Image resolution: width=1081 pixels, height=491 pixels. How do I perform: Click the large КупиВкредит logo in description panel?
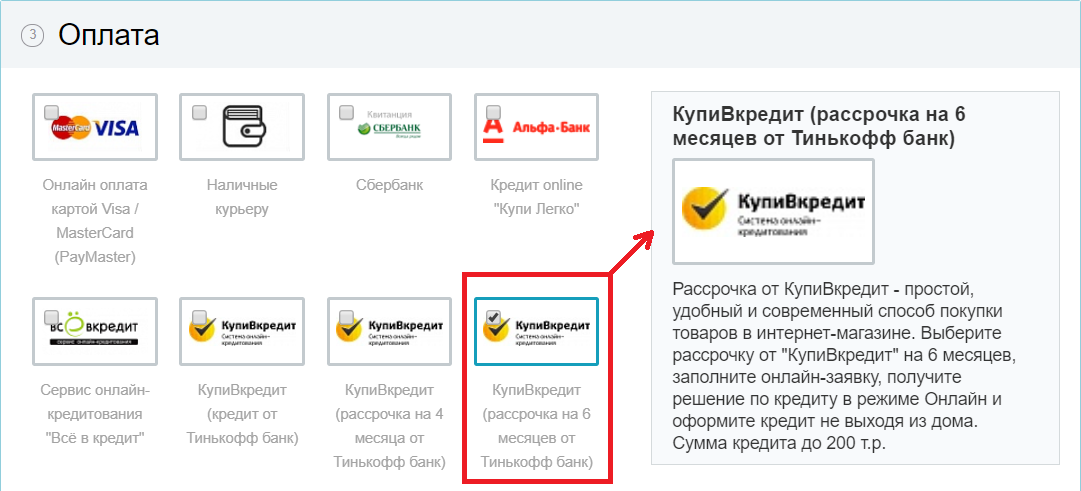point(774,211)
